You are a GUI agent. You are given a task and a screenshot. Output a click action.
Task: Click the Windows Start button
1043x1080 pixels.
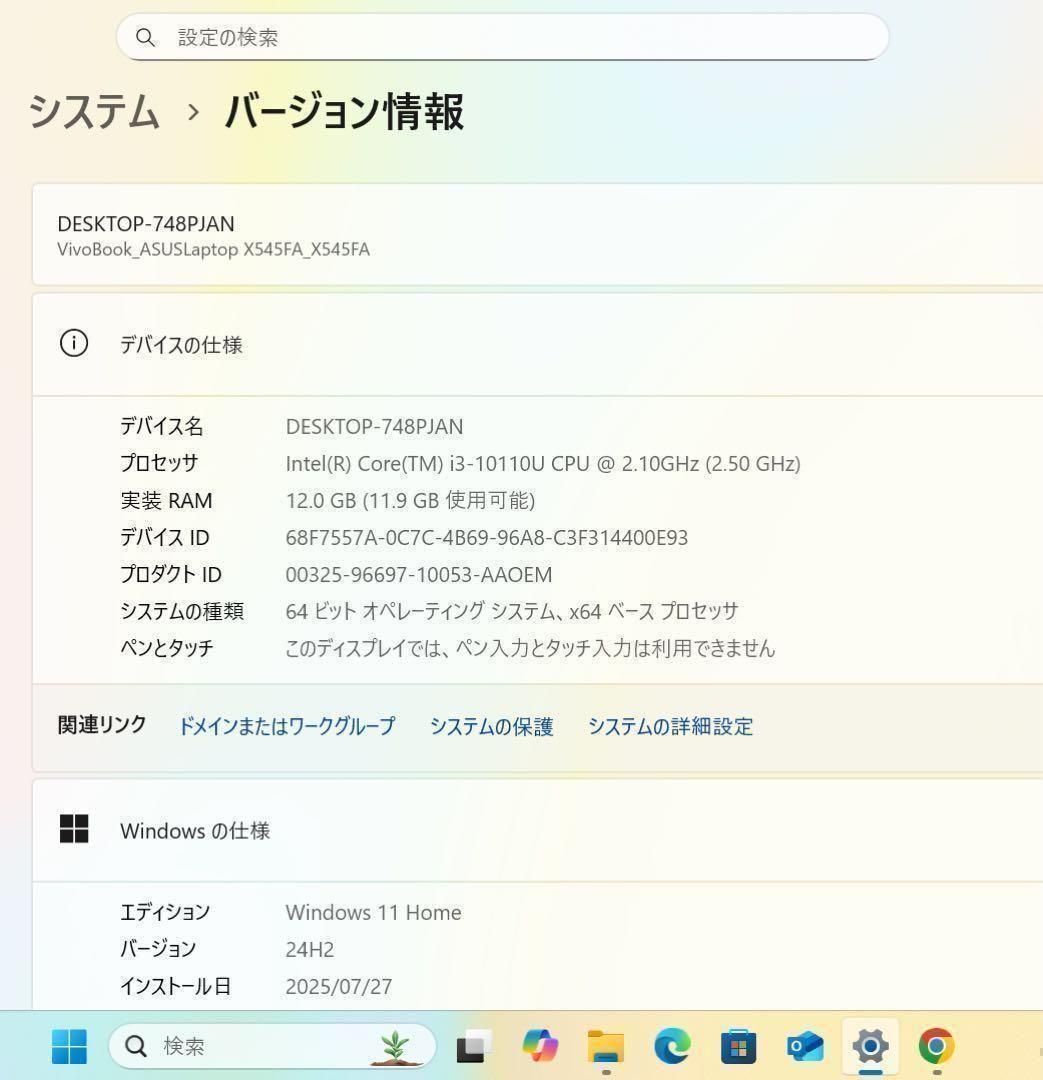tap(68, 1046)
